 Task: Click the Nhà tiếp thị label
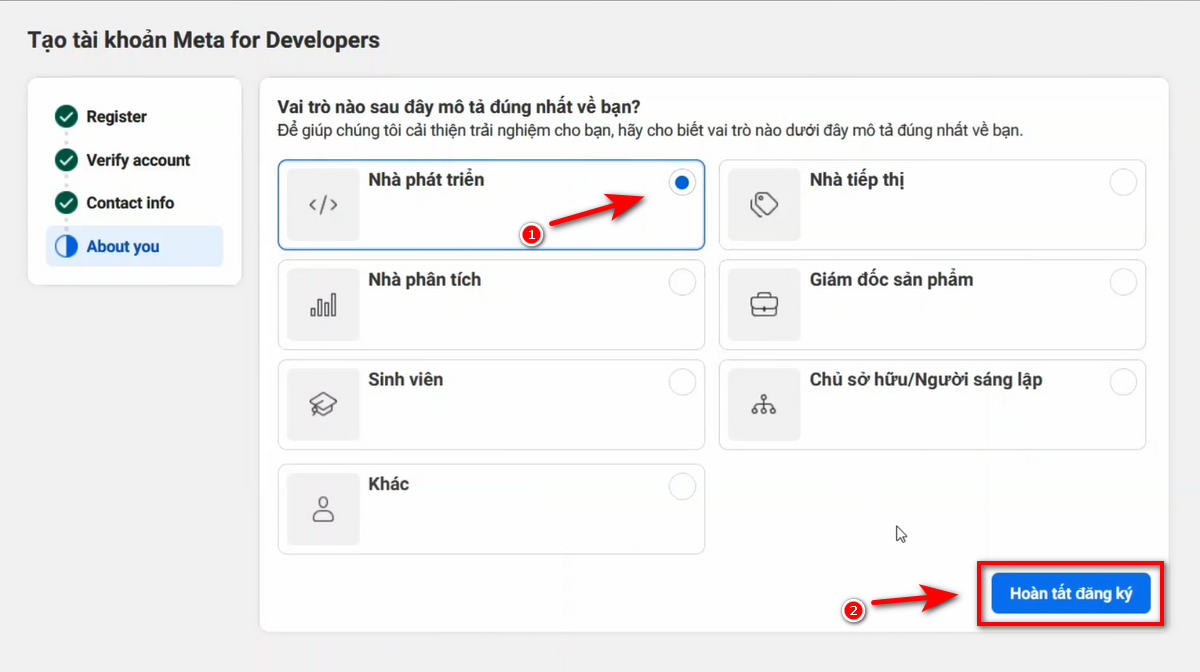pyautogui.click(x=857, y=180)
